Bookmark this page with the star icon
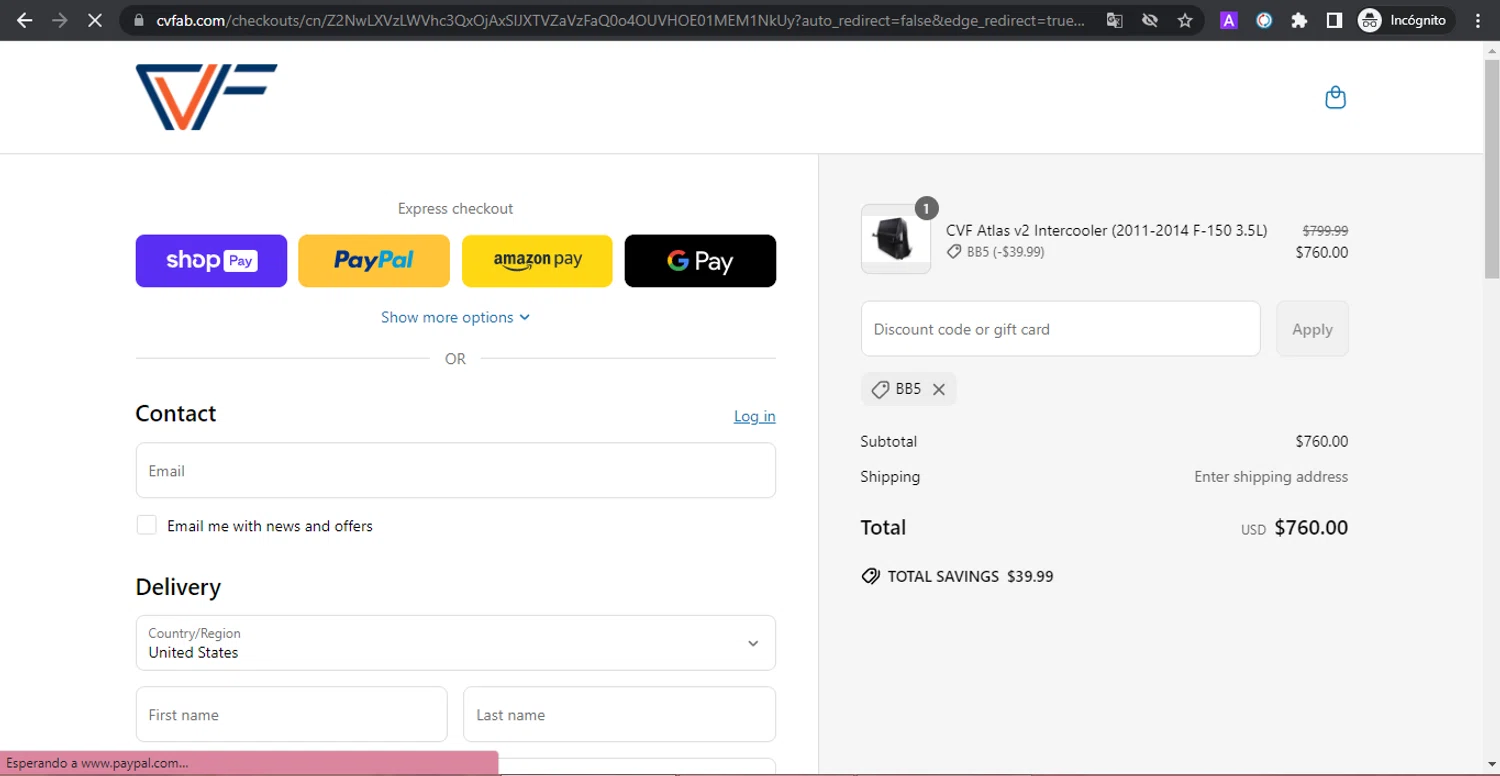1500x776 pixels. (1185, 20)
